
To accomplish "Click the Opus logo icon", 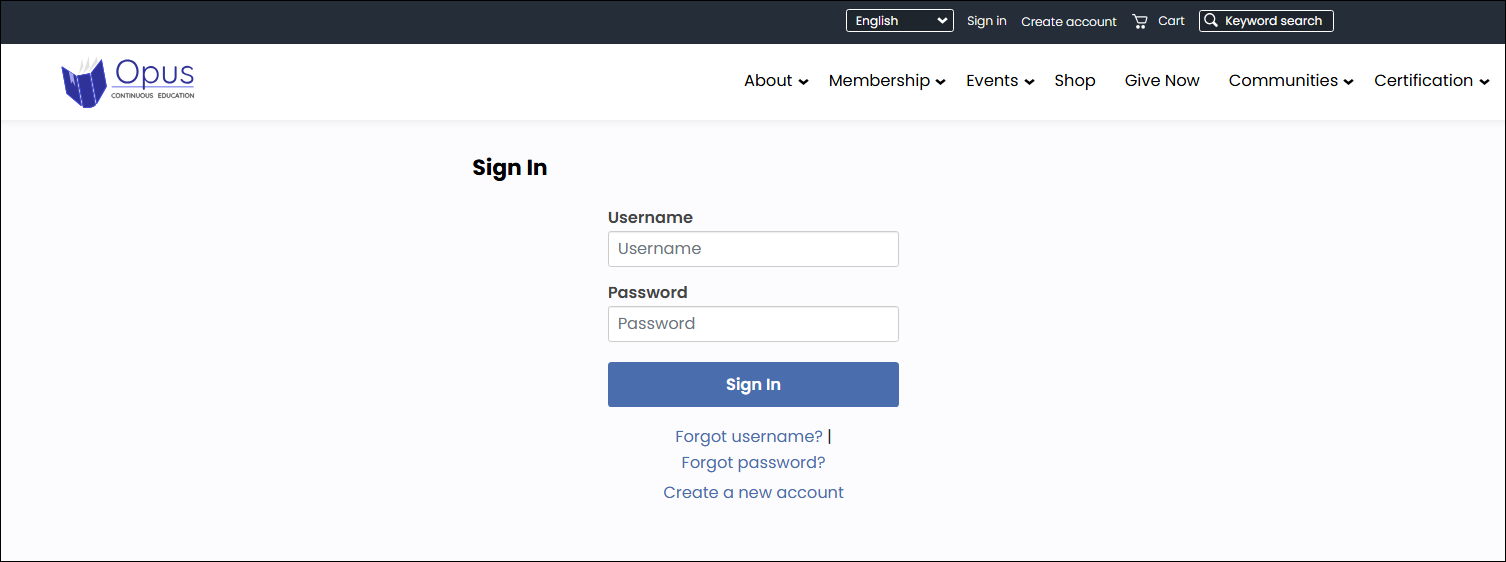I will [84, 82].
